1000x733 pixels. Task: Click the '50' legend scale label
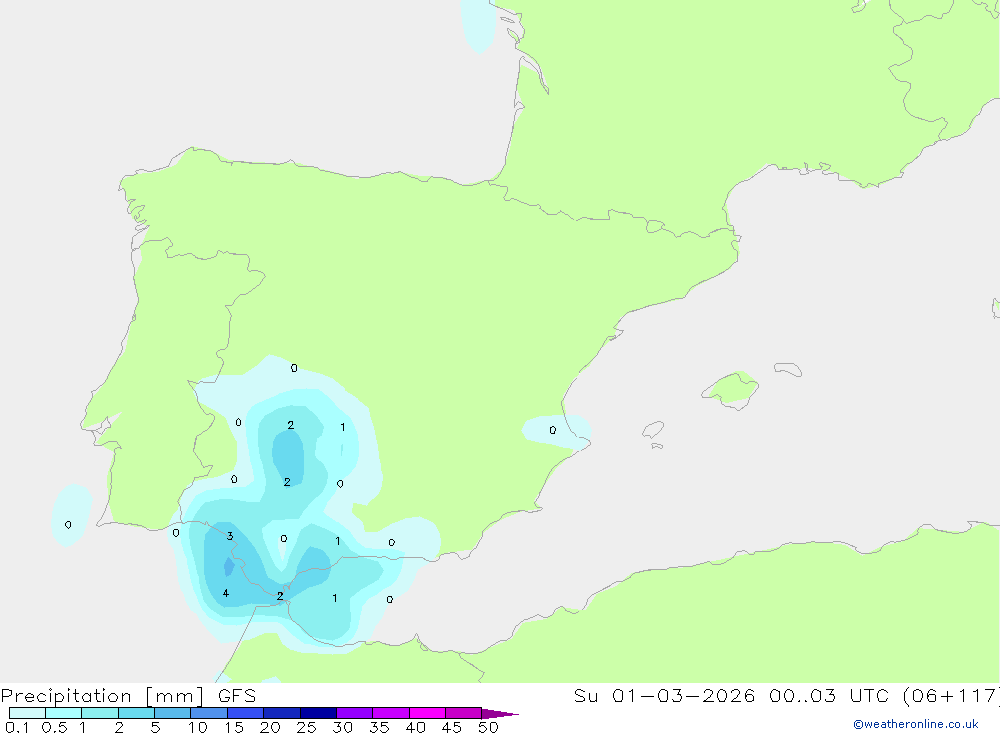(x=488, y=727)
